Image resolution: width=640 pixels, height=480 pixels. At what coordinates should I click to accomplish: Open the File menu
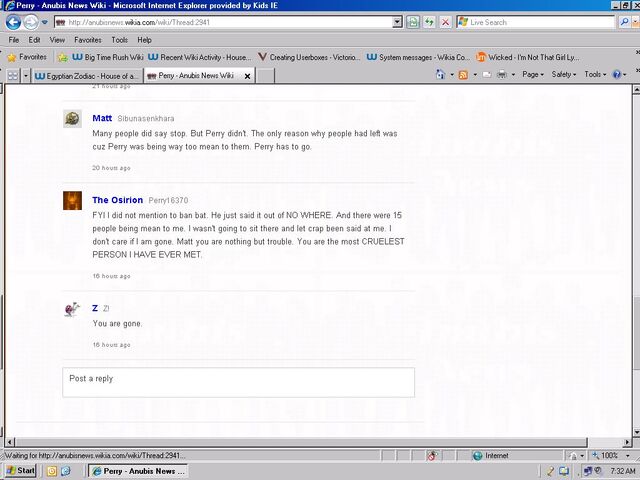[13, 40]
